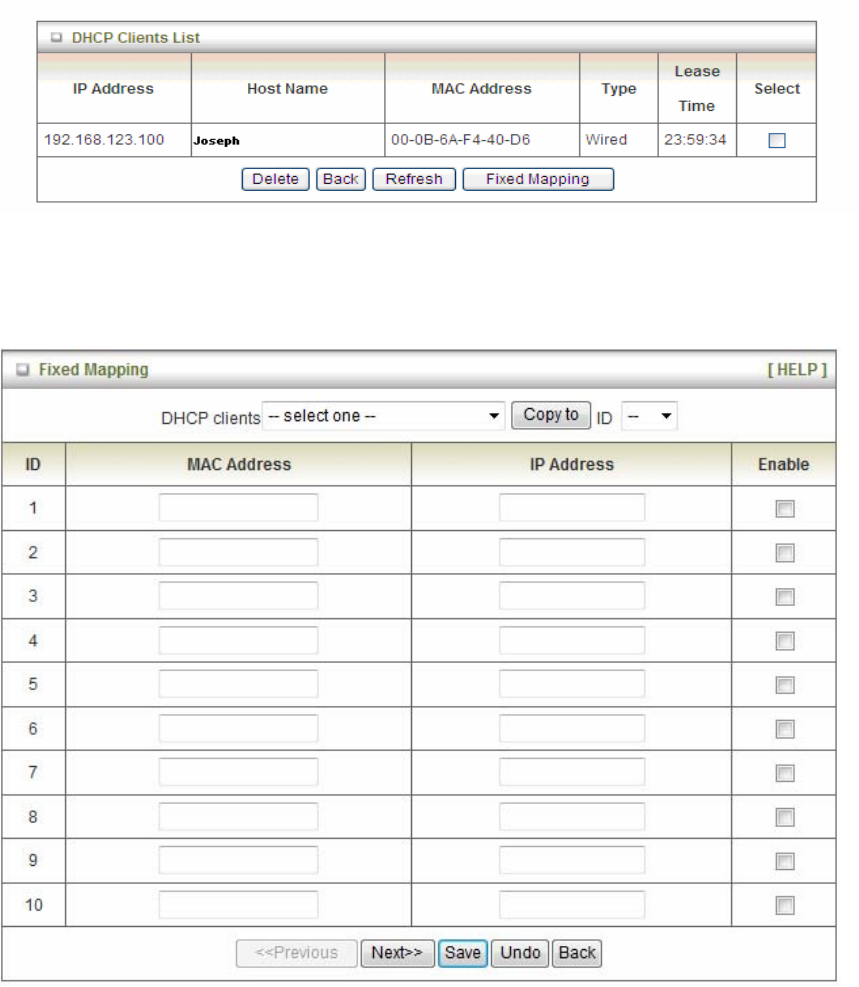This screenshot has height=987, width=859.
Task: Click the MAC Address field for ID 3
Action: tap(239, 595)
